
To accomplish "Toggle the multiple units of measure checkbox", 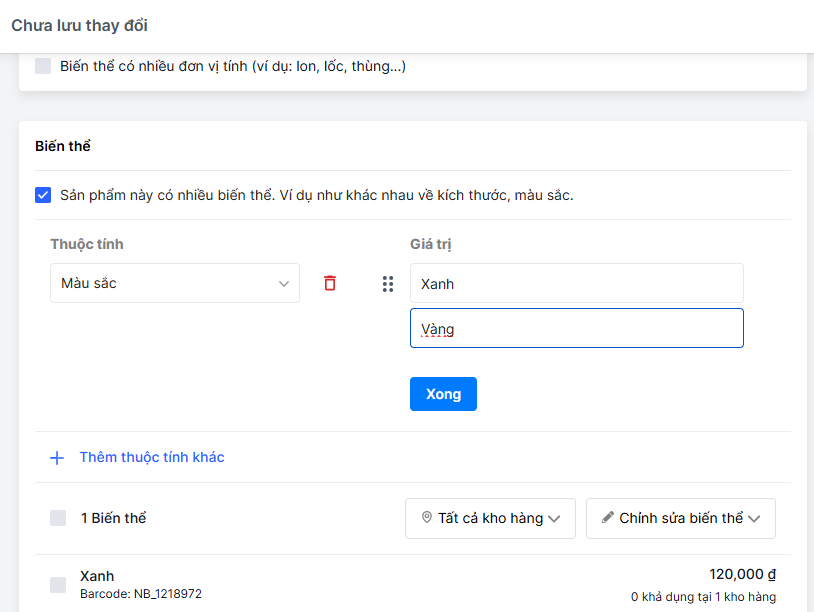I will (x=43, y=67).
